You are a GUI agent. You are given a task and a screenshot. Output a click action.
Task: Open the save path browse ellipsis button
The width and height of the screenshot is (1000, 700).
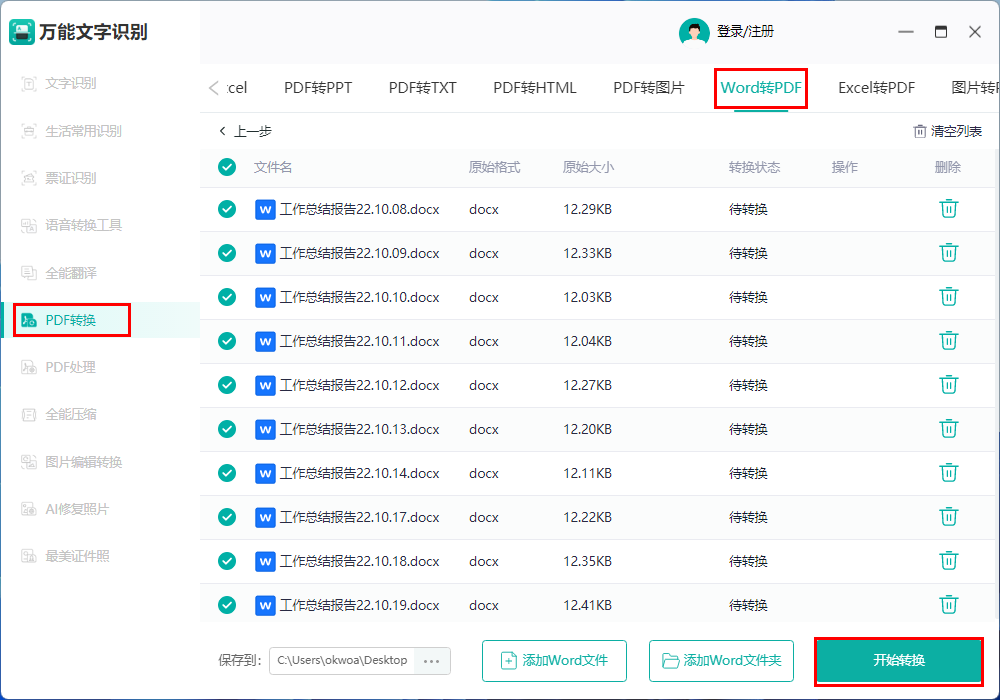(x=432, y=661)
